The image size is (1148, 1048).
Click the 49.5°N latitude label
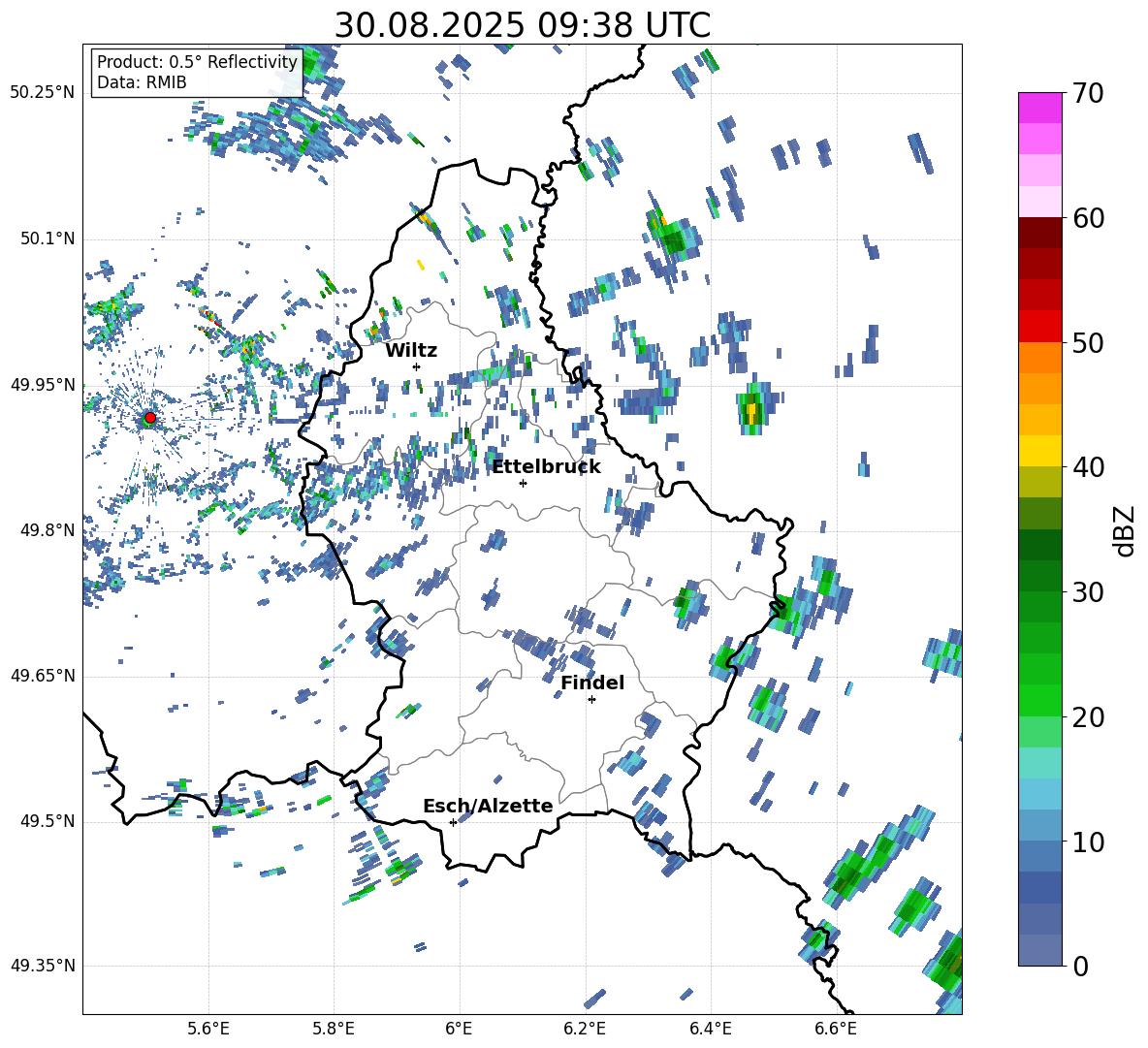click(x=48, y=821)
